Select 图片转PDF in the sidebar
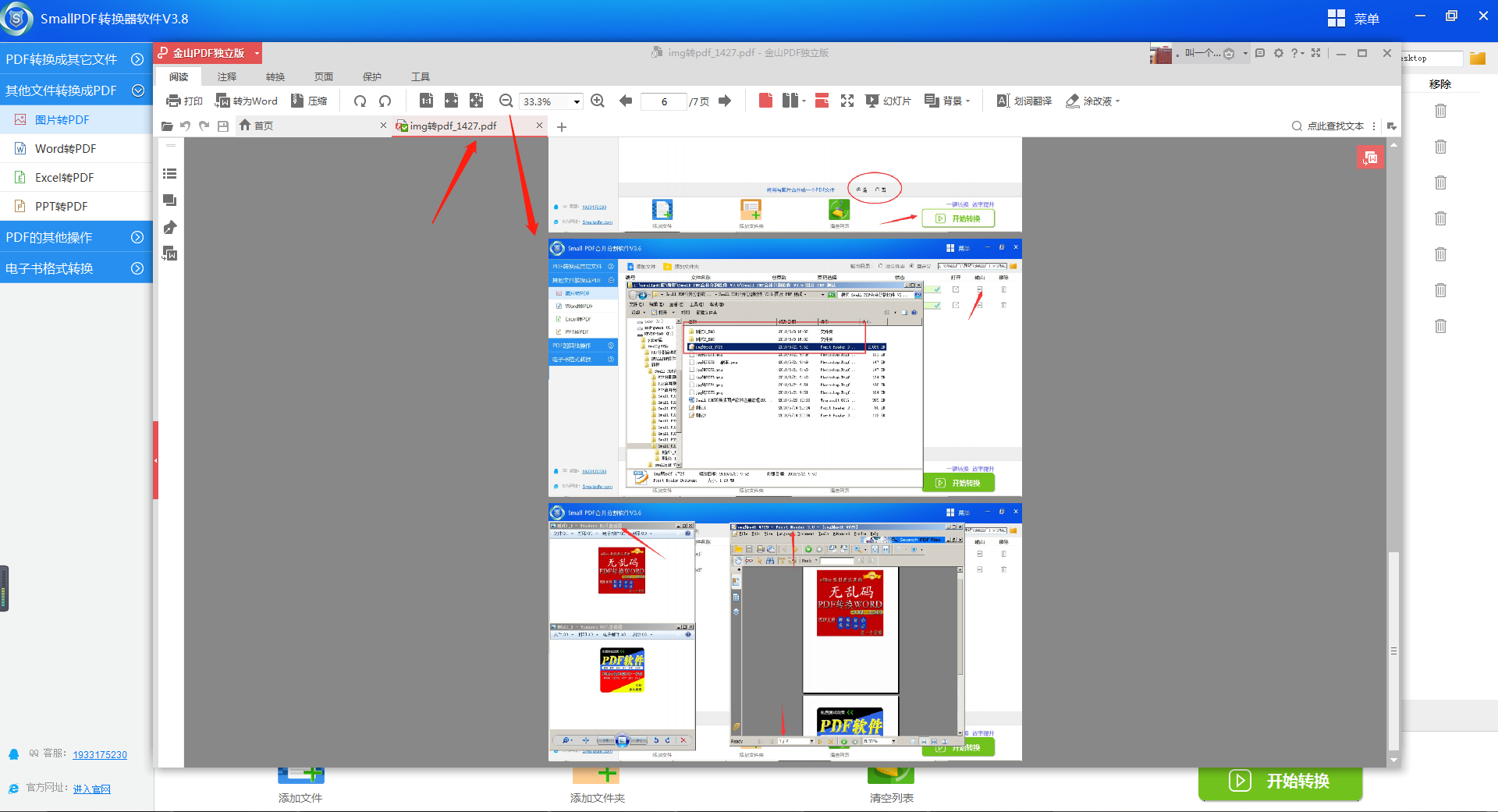Image resolution: width=1498 pixels, height=812 pixels. click(x=76, y=119)
